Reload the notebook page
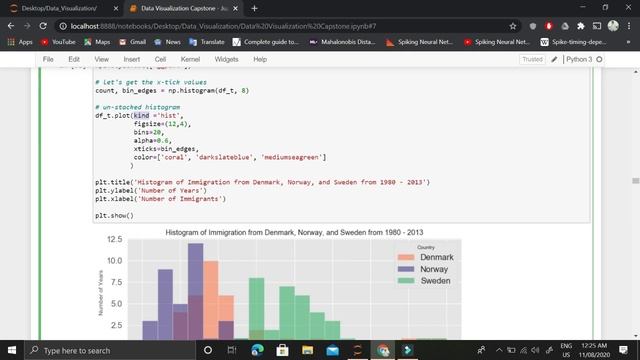Image resolution: width=640 pixels, height=360 pixels. tap(43, 26)
